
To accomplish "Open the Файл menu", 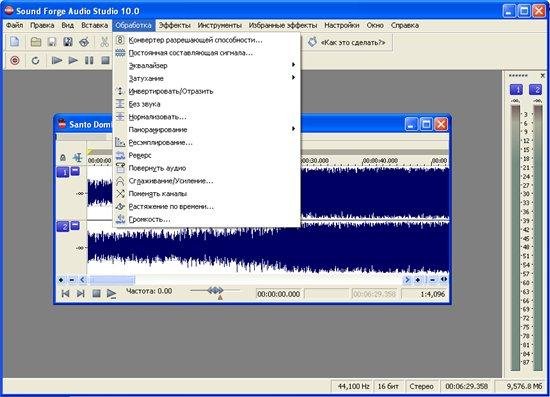I will tap(14, 25).
